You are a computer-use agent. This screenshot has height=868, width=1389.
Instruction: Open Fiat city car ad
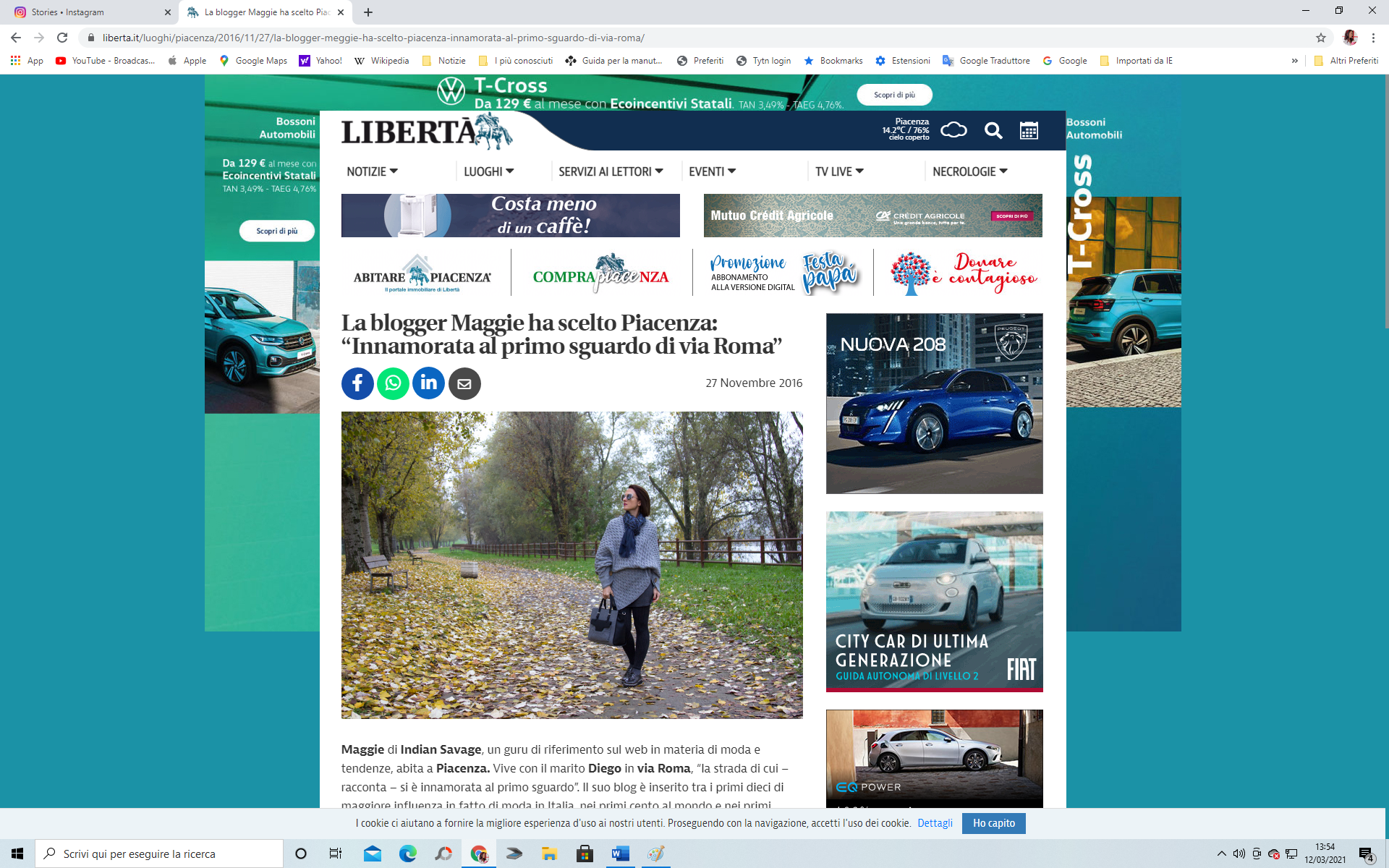tap(934, 602)
